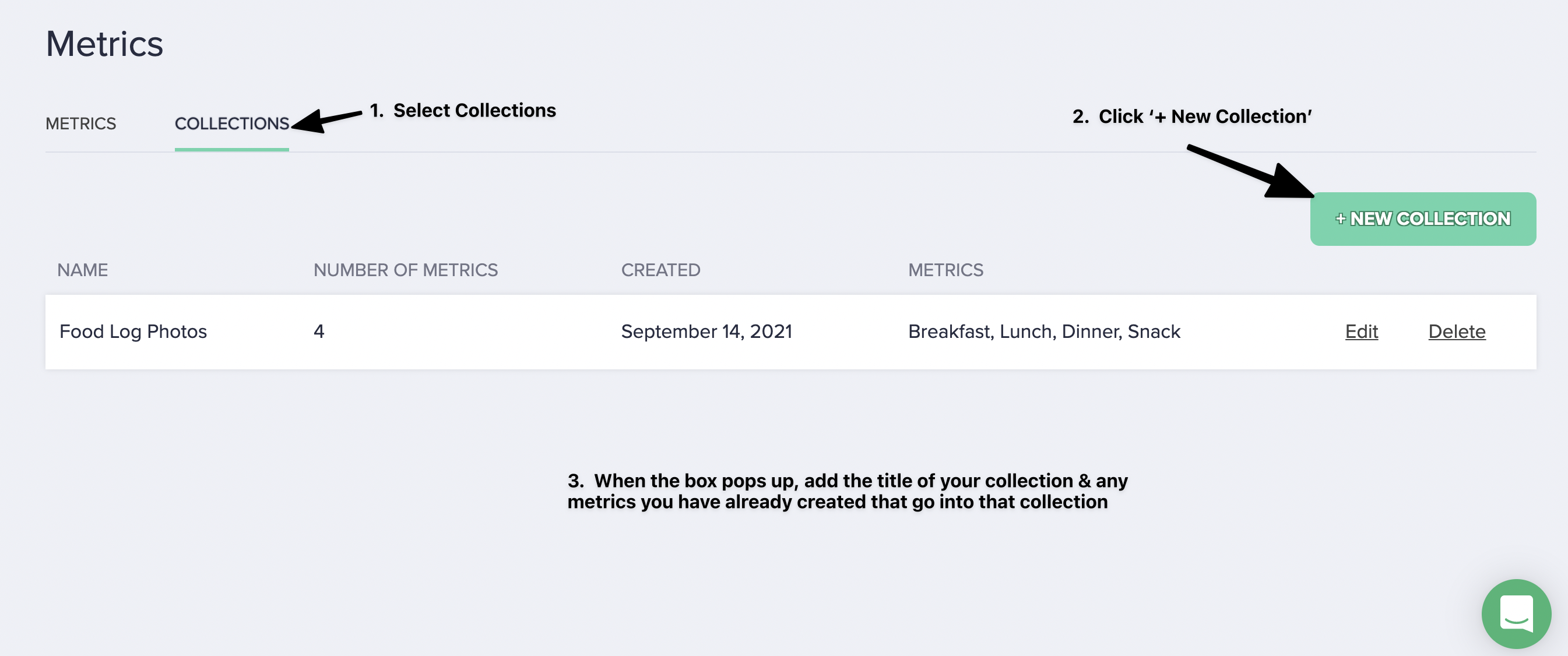1568x656 pixels.
Task: Click the Number of Metrics column header
Action: tap(405, 270)
